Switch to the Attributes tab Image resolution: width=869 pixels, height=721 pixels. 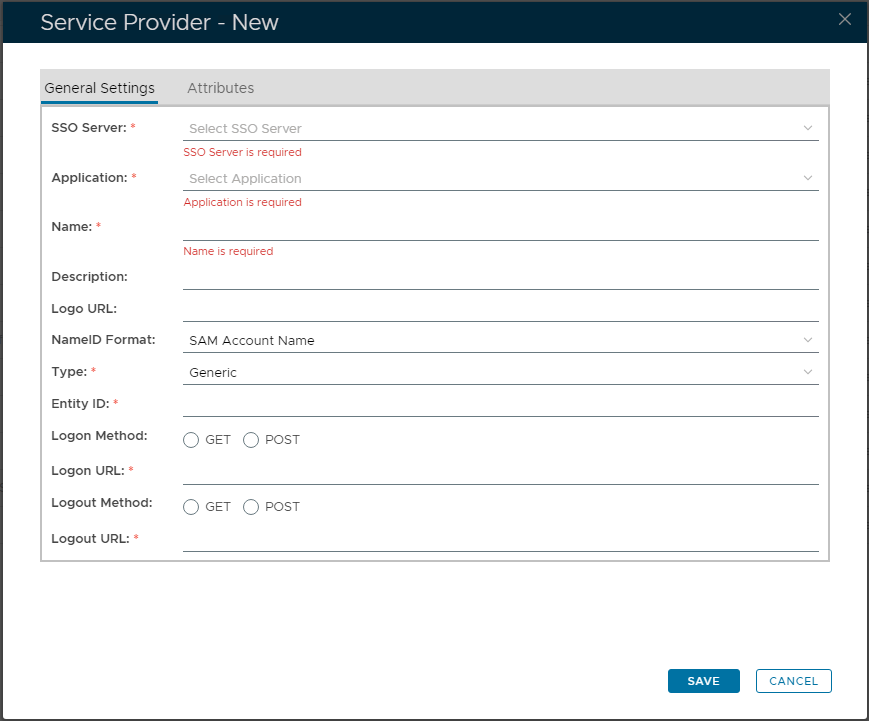220,88
